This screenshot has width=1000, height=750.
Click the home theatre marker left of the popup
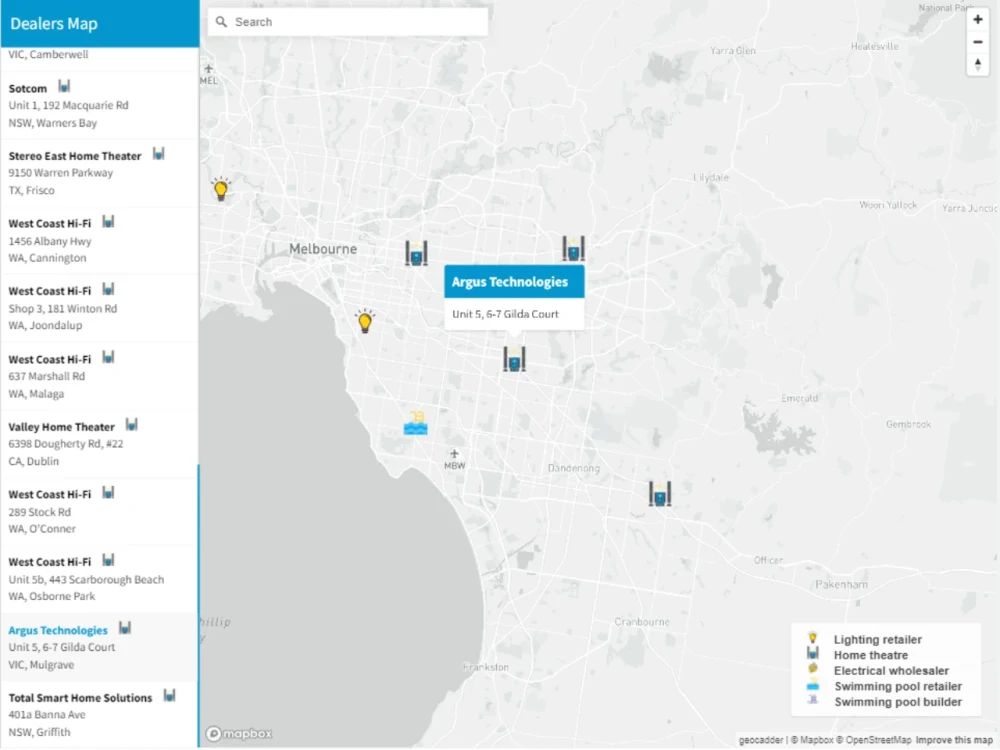(x=416, y=253)
